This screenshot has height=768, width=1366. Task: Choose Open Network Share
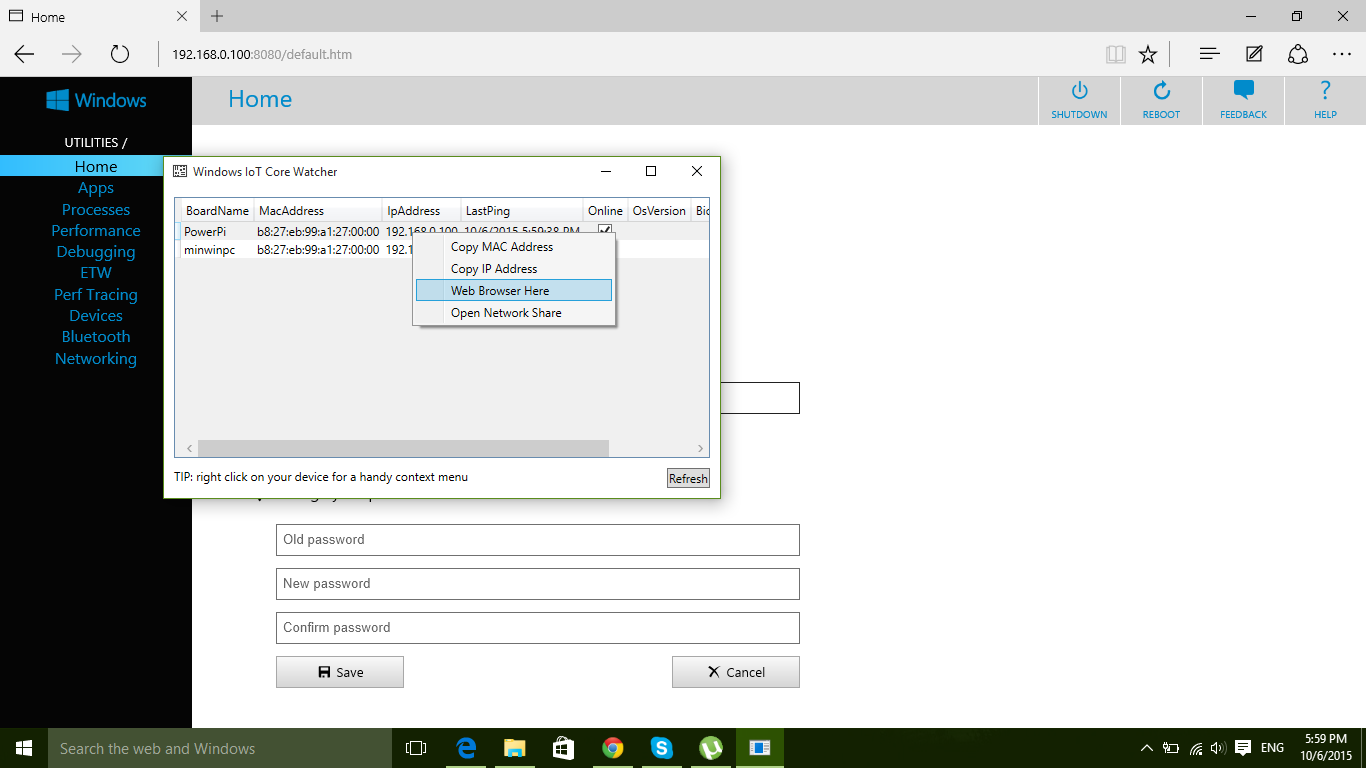pyautogui.click(x=514, y=313)
